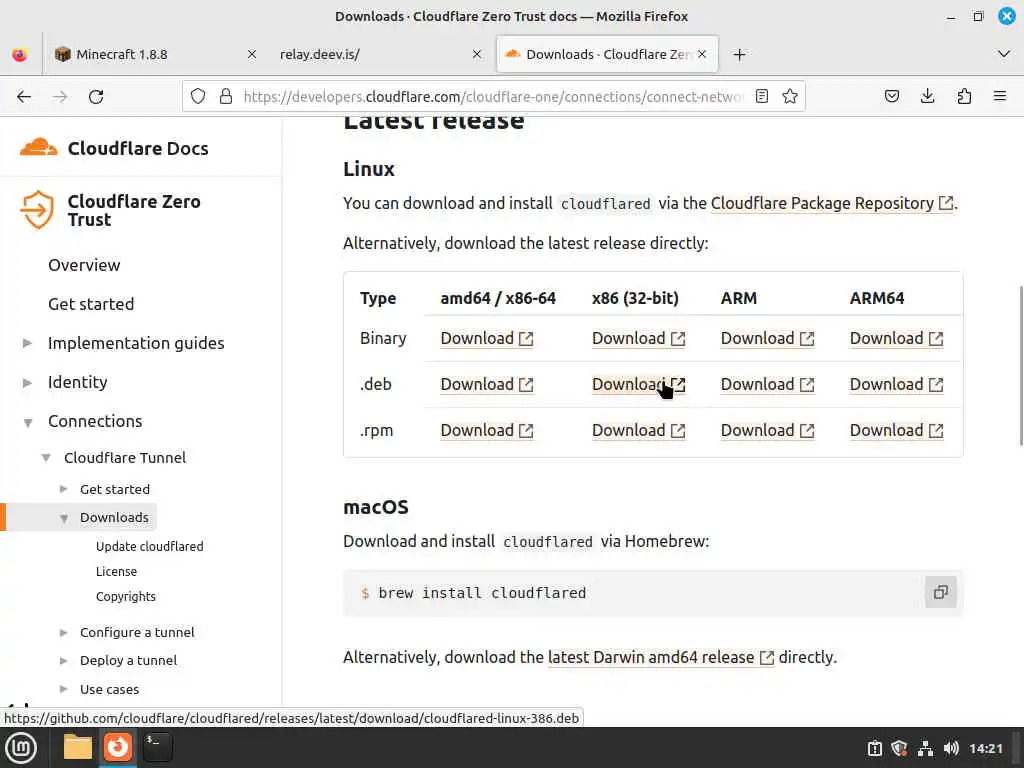Open Get started under Zero Trust
Screen dimensions: 1024x768
coord(91,304)
